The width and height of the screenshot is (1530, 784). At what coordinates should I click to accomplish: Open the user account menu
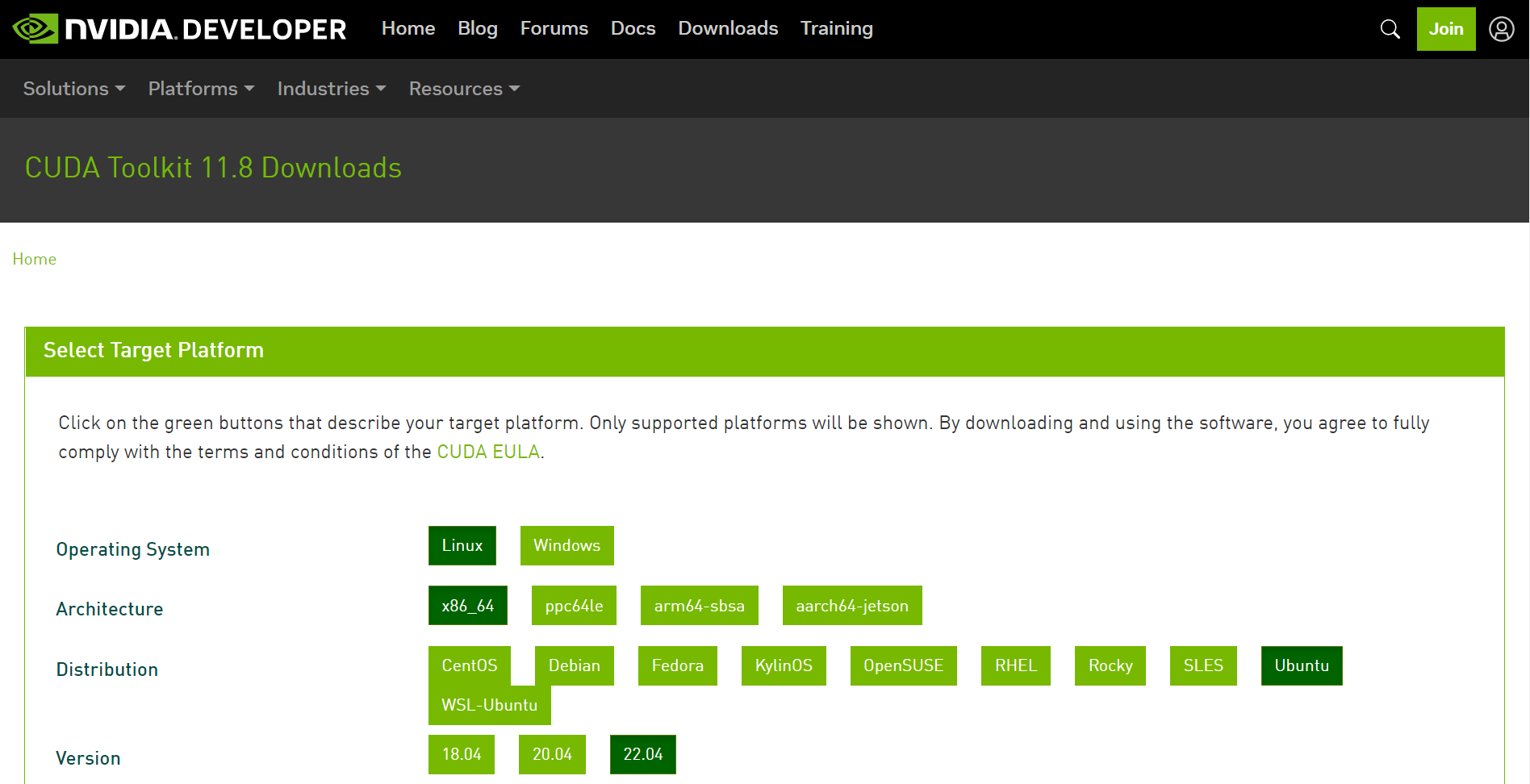pos(1502,28)
